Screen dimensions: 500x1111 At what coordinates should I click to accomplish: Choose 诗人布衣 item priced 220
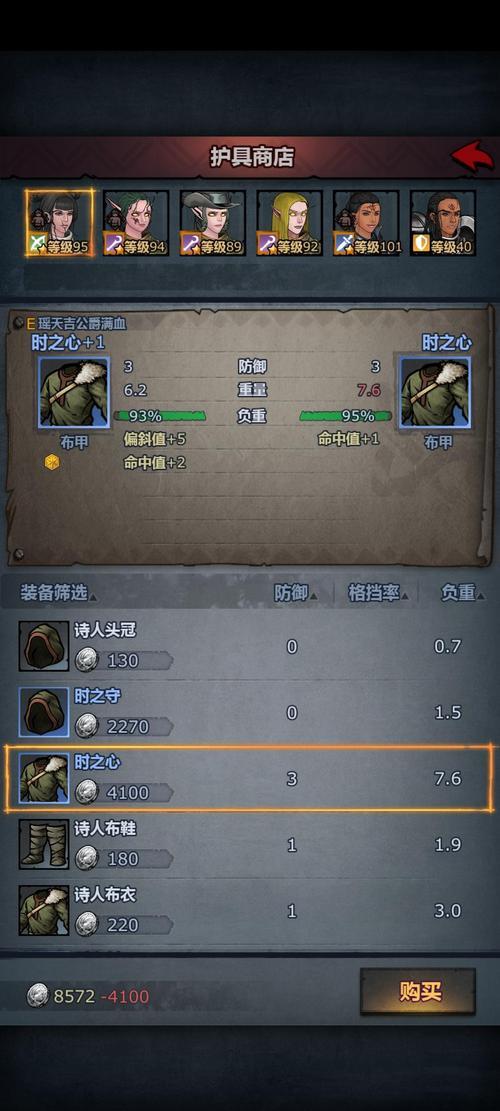point(250,910)
